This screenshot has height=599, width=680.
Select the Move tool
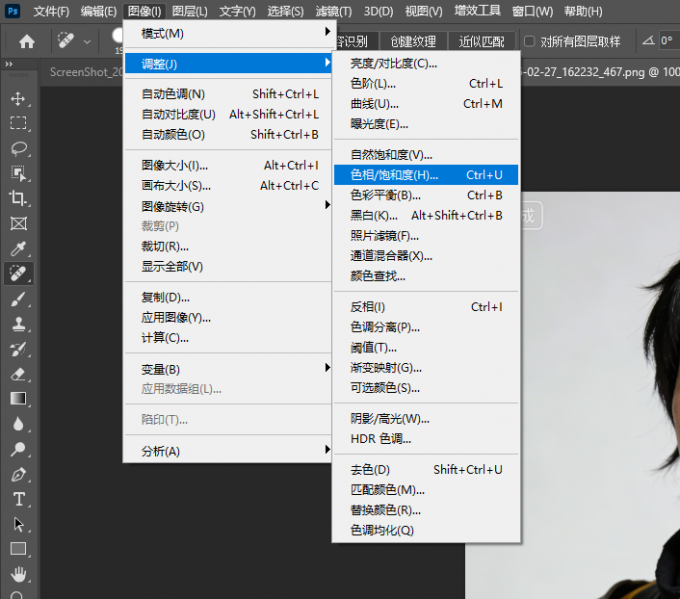18,98
